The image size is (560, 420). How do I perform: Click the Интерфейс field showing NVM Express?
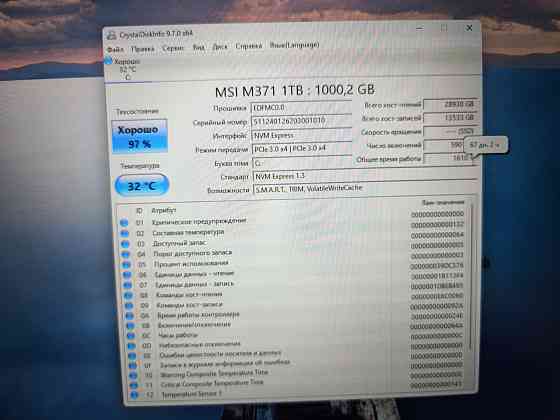[x=302, y=135]
